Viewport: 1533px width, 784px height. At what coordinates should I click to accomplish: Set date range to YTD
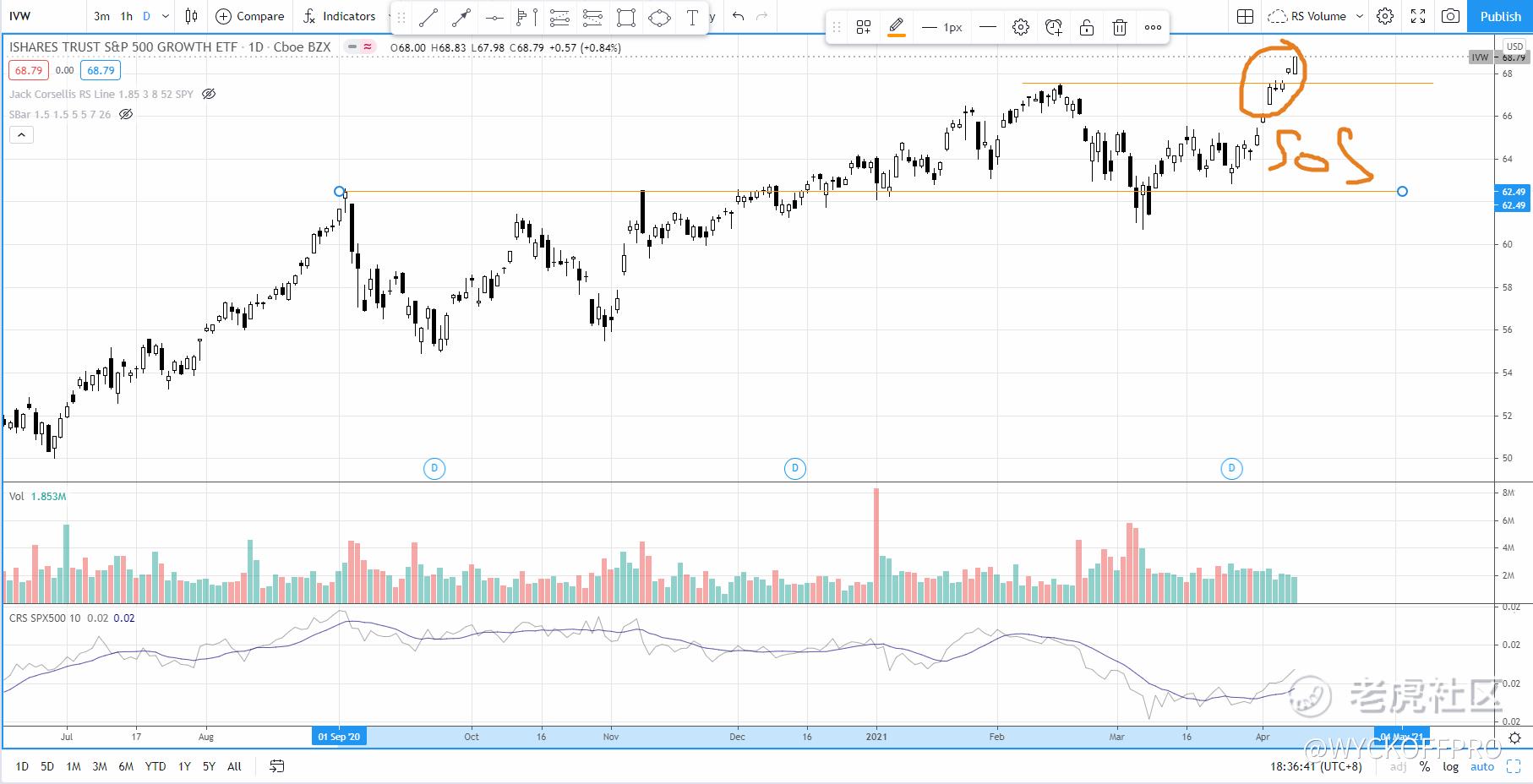point(155,766)
